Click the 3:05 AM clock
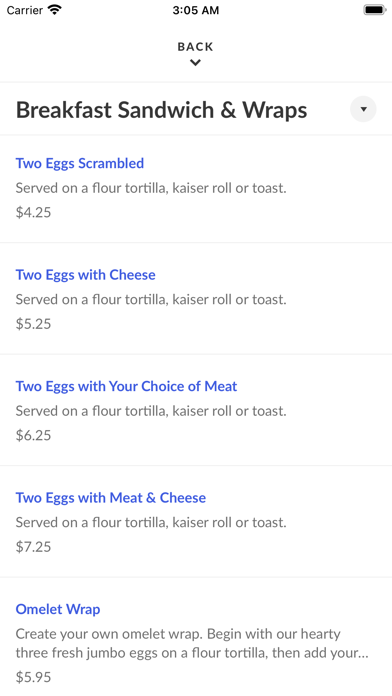Viewport: 392px width, 696px height. tap(196, 10)
